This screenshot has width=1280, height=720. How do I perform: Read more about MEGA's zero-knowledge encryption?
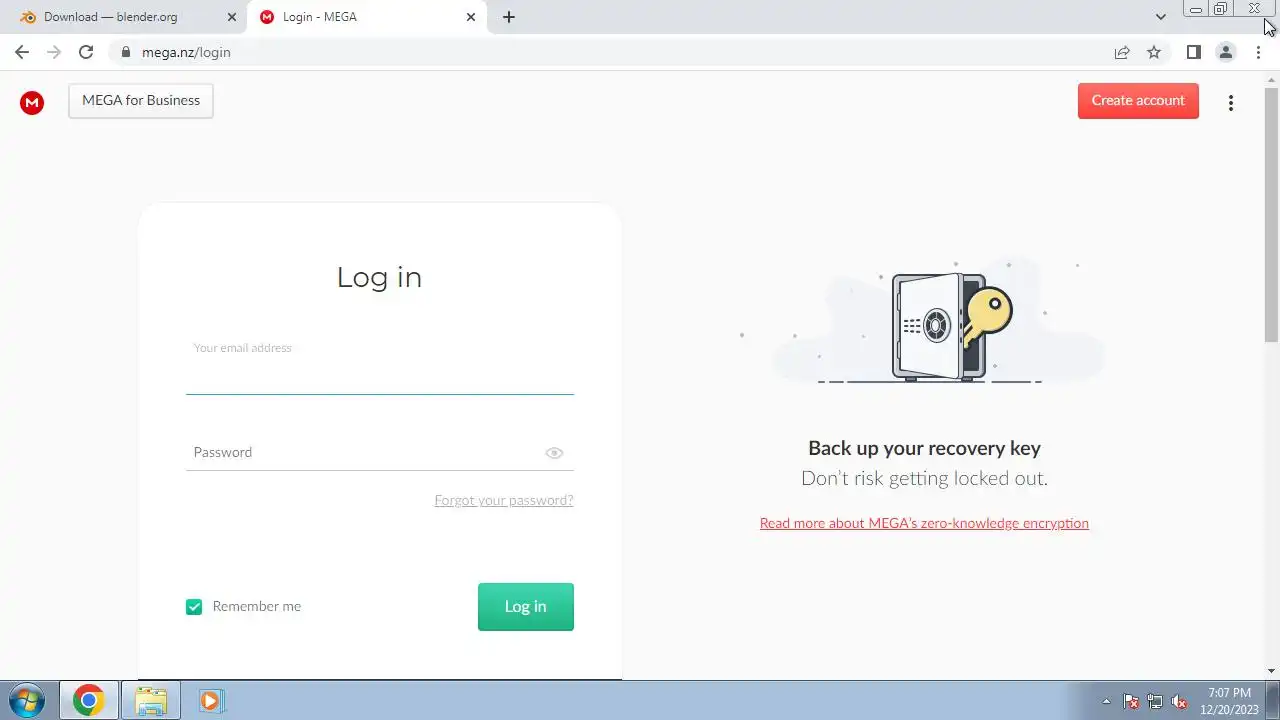point(924,523)
